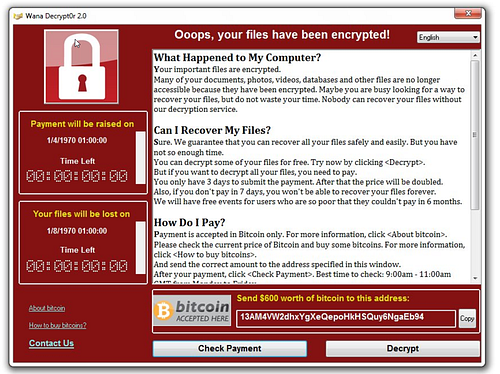Click the Decrypt button
This screenshot has width=500, height=374.
click(x=403, y=349)
